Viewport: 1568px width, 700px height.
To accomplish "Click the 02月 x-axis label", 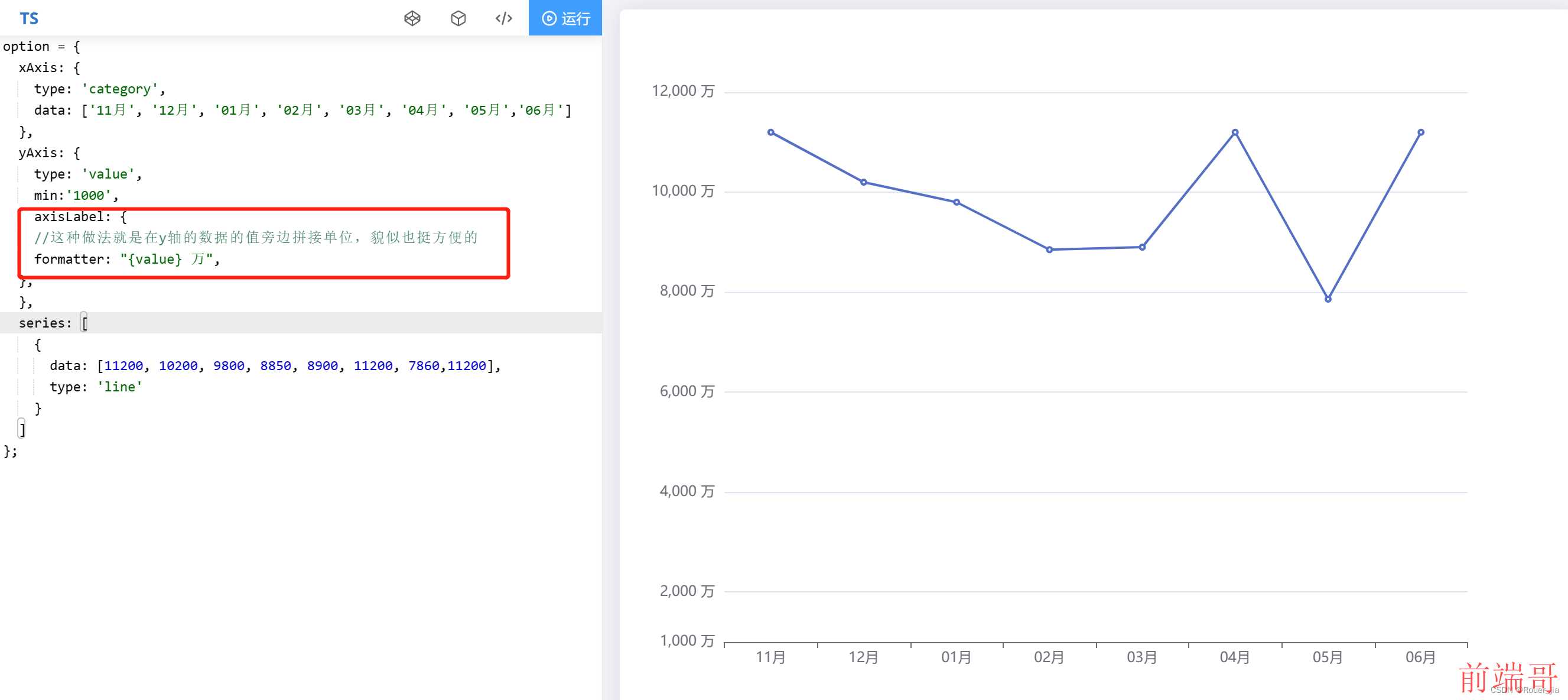I will 1049,657.
